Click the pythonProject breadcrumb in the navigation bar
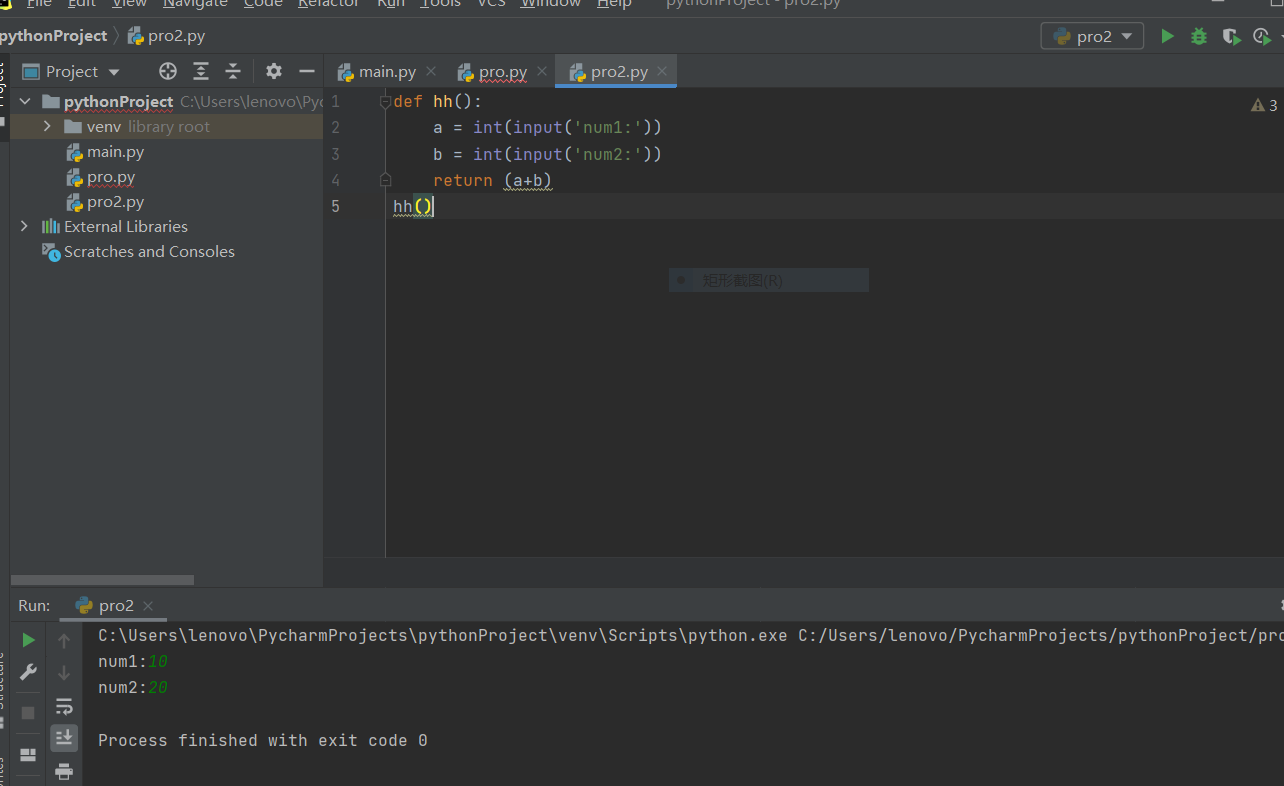 click(52, 36)
